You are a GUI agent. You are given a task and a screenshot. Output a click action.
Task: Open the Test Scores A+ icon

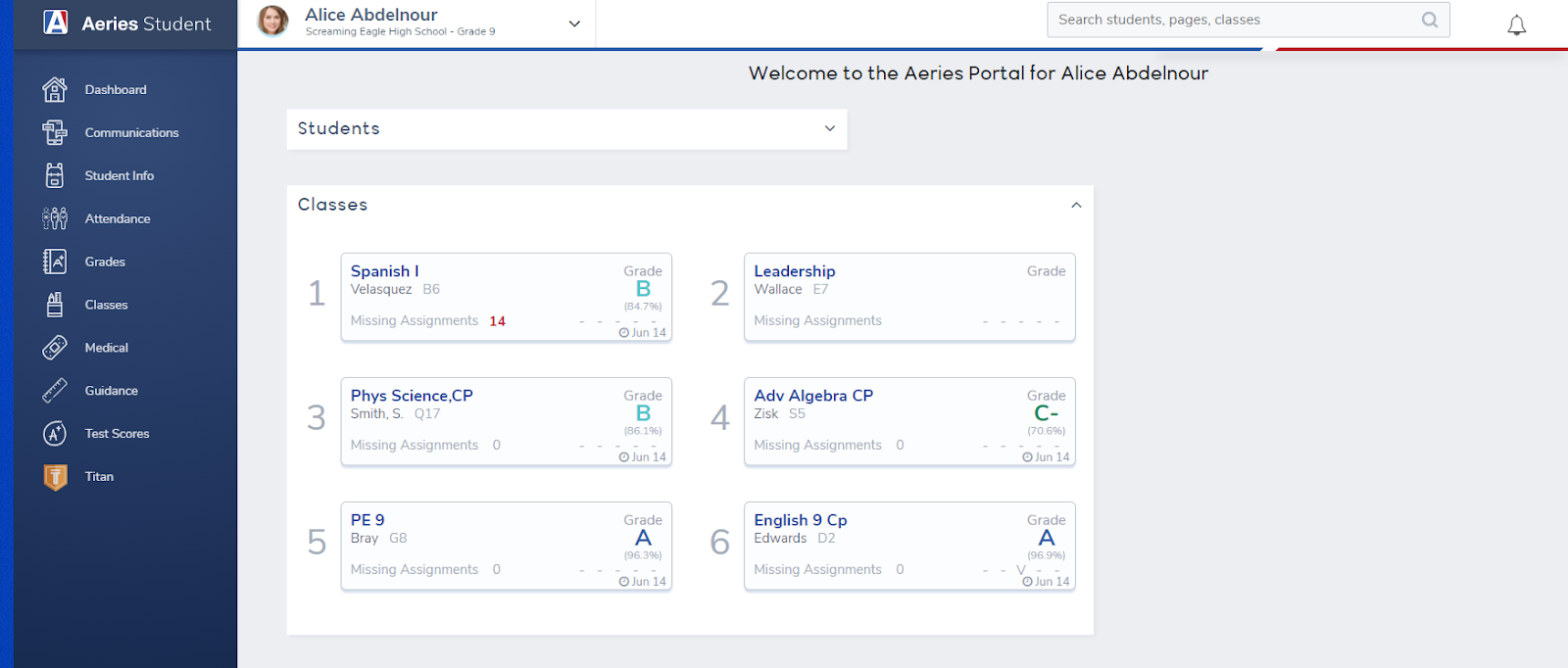click(x=55, y=434)
